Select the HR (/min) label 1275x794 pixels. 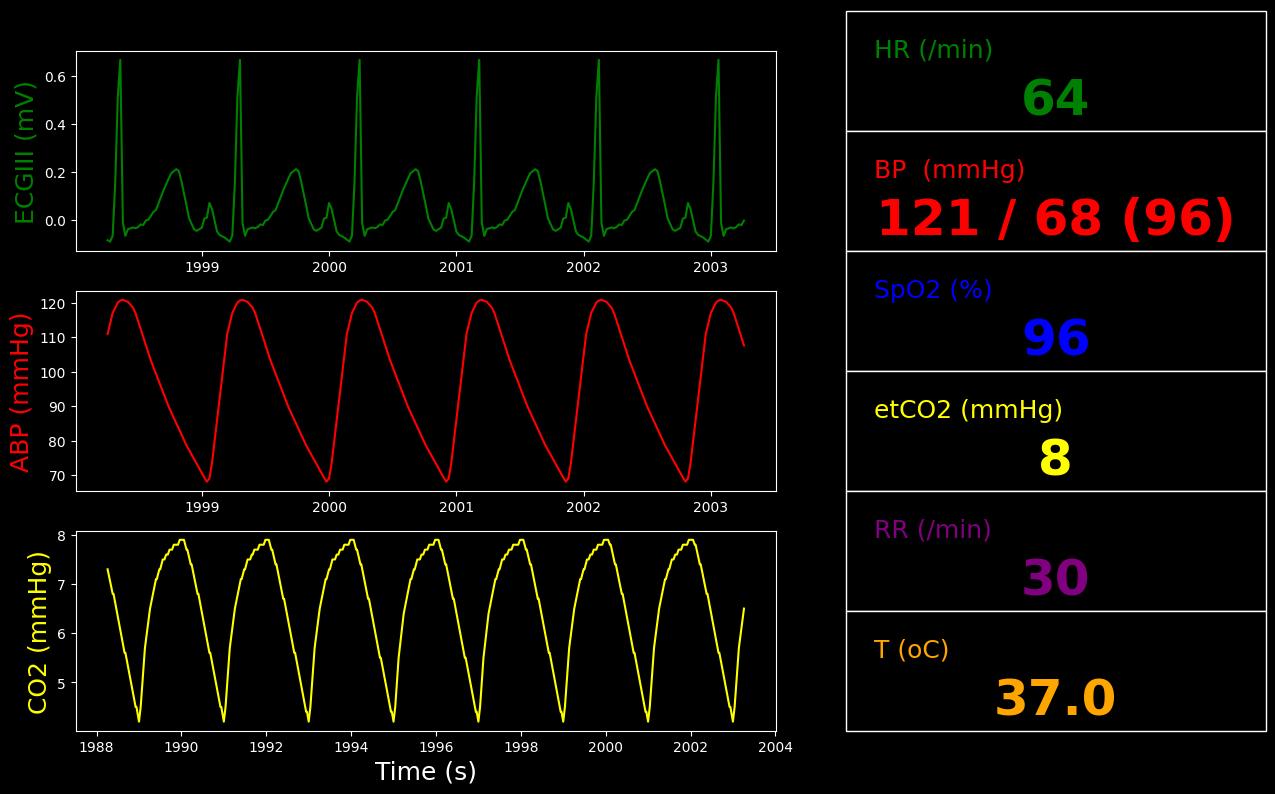933,50
